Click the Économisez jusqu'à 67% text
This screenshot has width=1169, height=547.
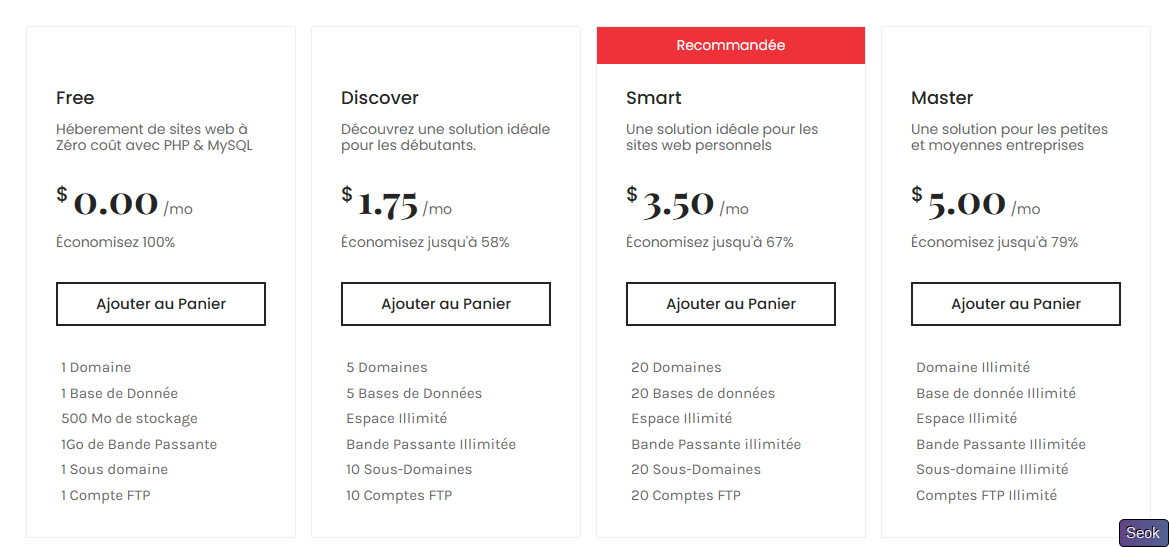pos(709,242)
